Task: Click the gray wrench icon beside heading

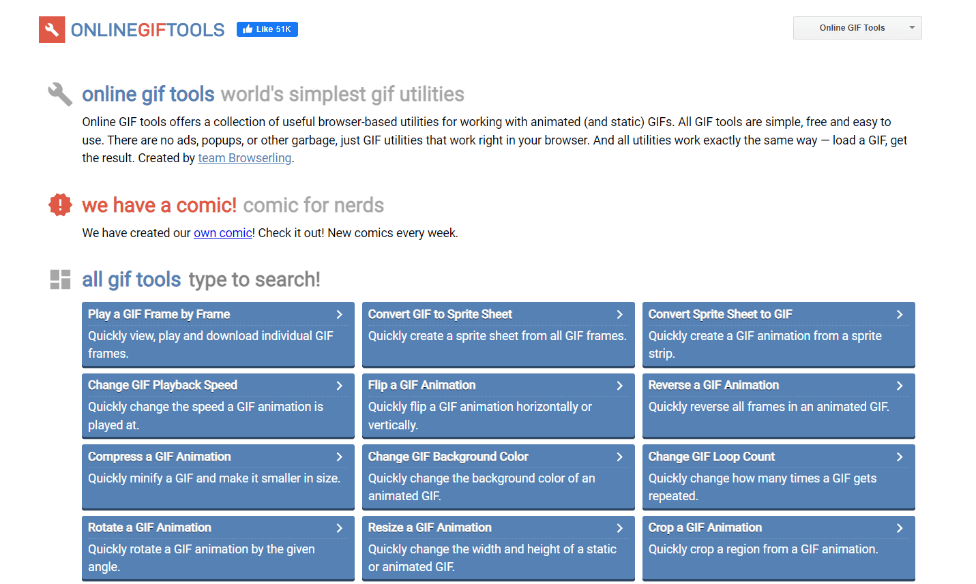Action: coord(60,94)
